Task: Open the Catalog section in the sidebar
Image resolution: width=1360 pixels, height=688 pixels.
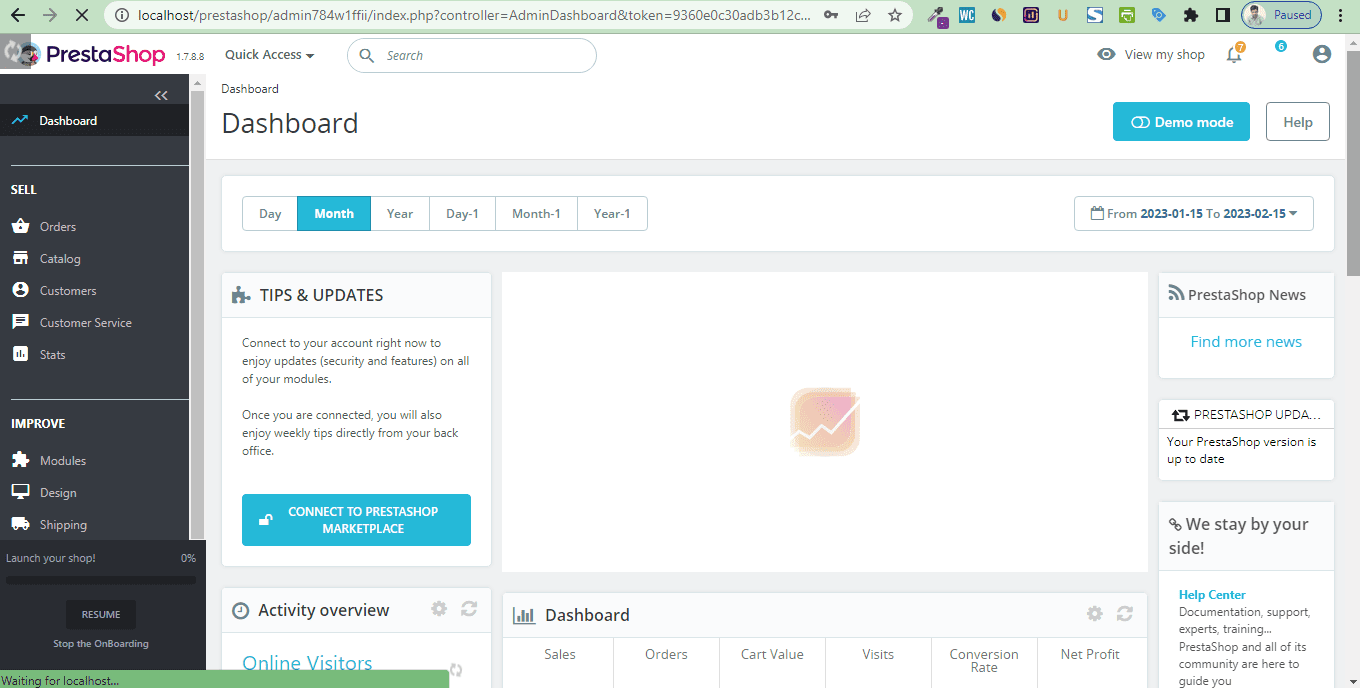Action: click(60, 259)
